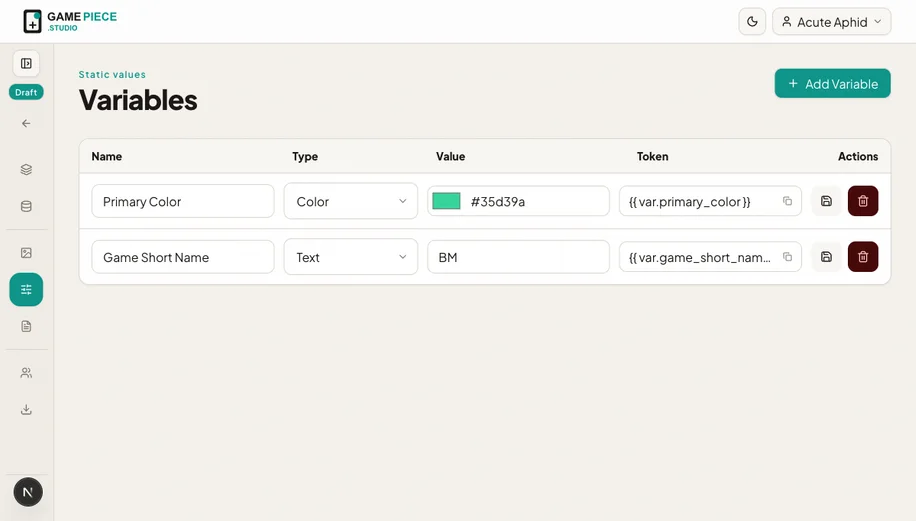Open the image assets sidebar icon
The image size is (916, 521).
pos(26,253)
